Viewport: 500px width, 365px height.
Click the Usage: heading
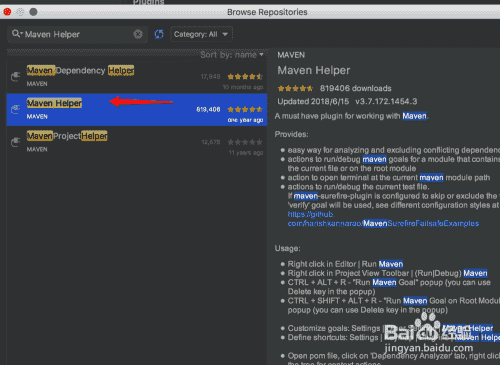tap(287, 248)
